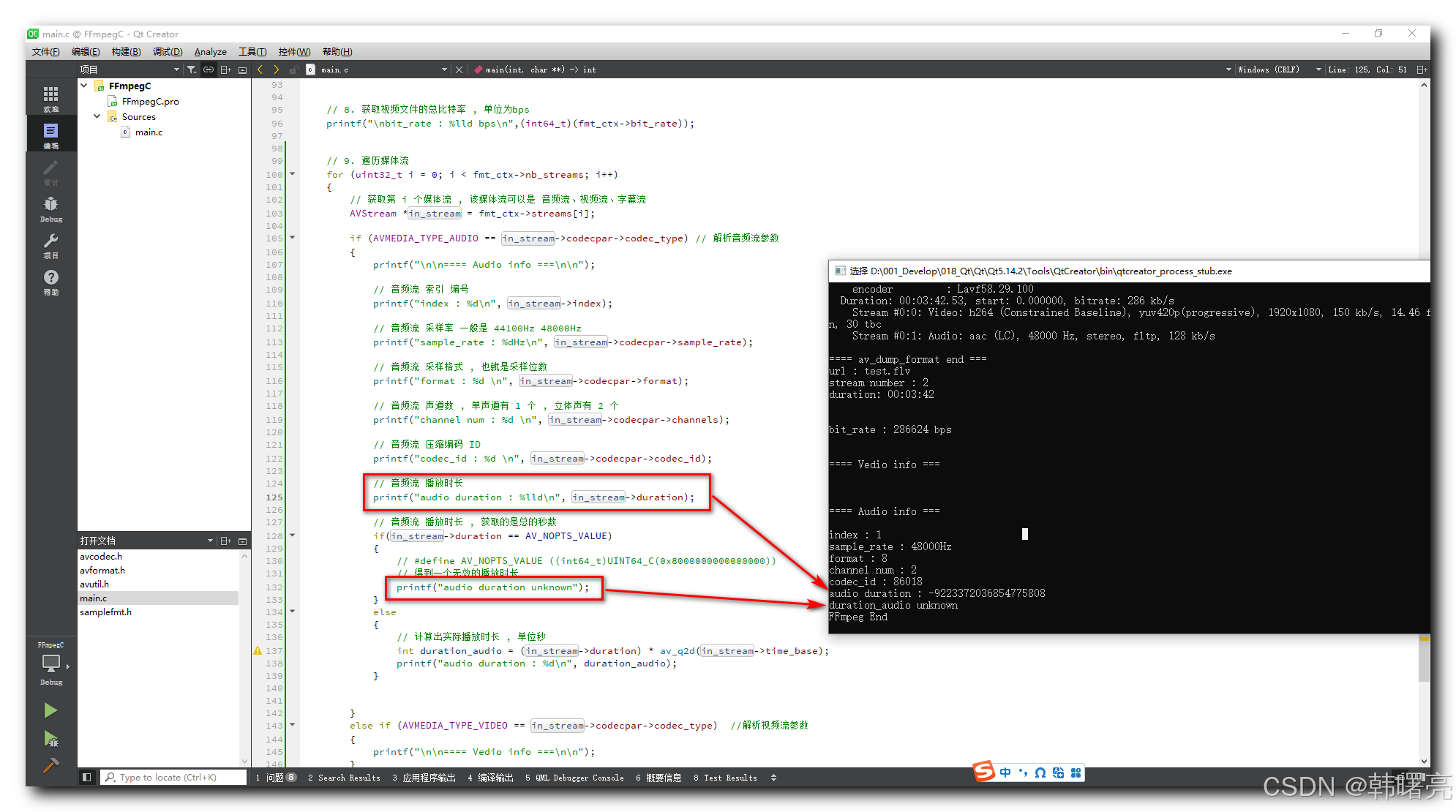Open the output panes selector arrows

click(773, 778)
